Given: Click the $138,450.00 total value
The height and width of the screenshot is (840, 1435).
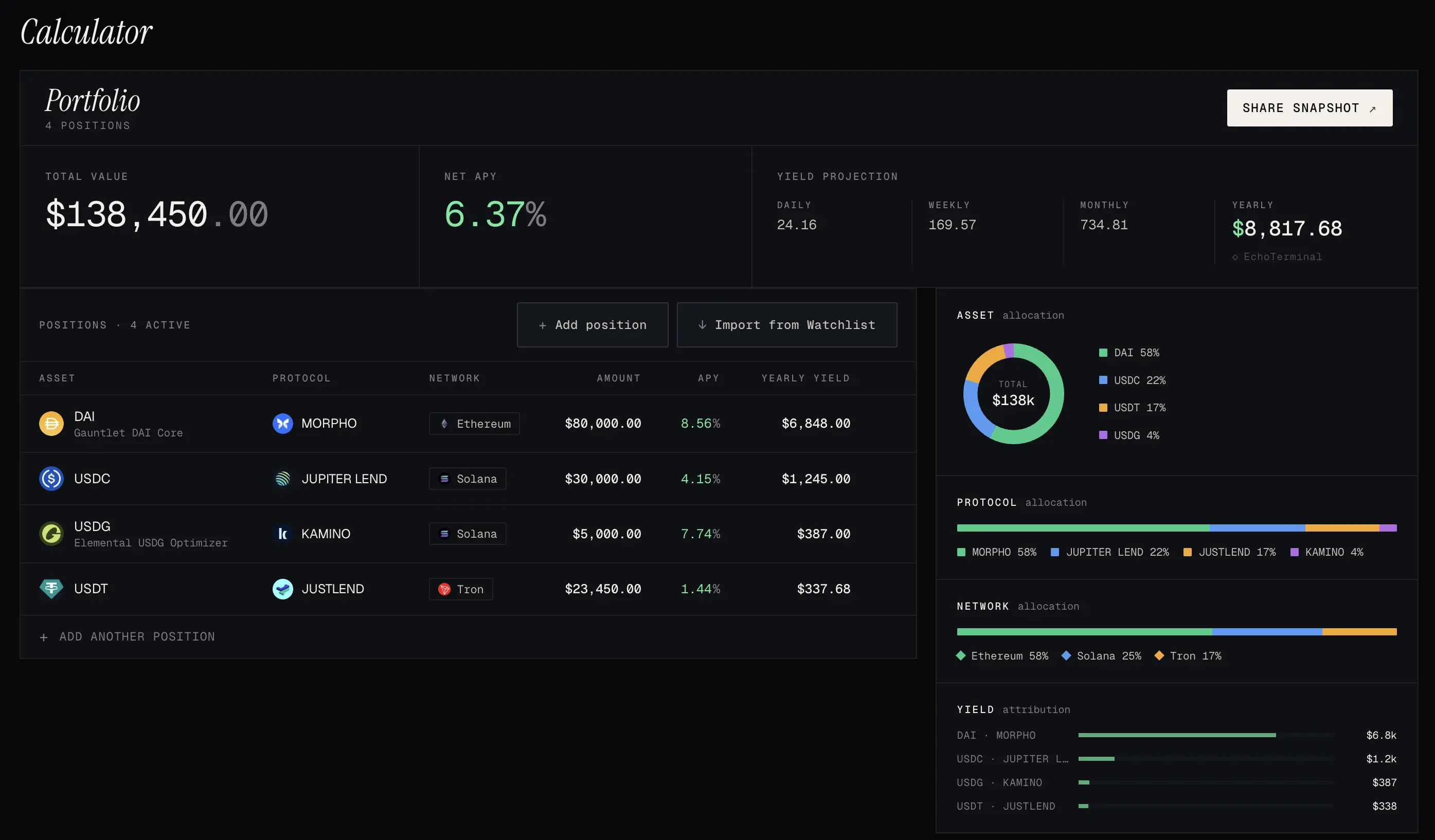Looking at the screenshot, I should pos(156,214).
